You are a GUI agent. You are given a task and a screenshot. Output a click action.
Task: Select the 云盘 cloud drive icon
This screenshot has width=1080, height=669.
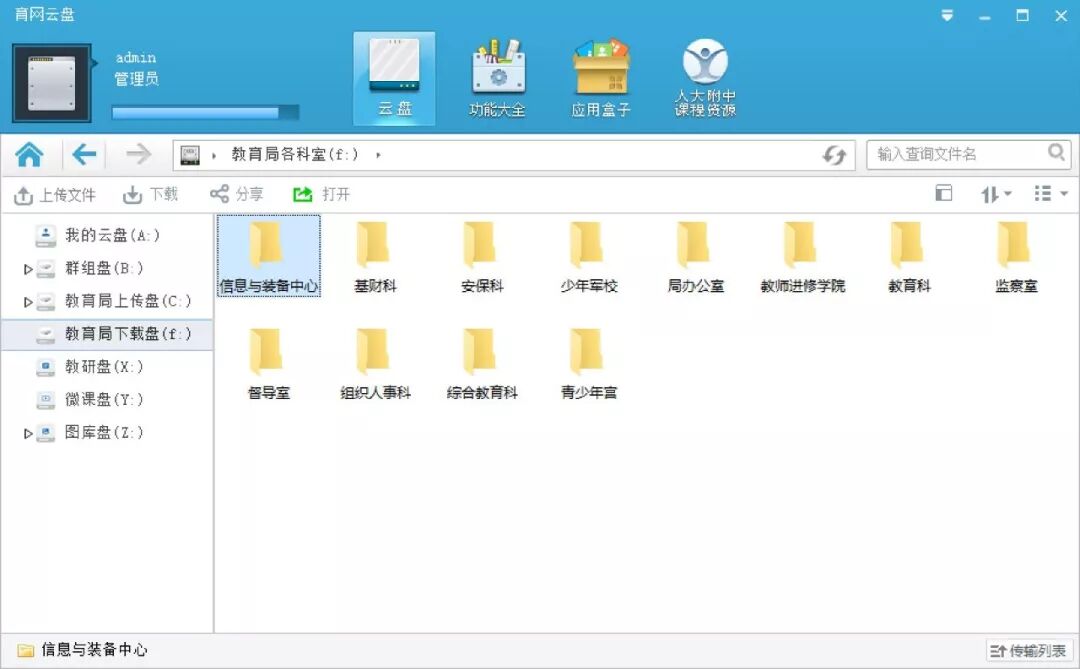click(394, 75)
